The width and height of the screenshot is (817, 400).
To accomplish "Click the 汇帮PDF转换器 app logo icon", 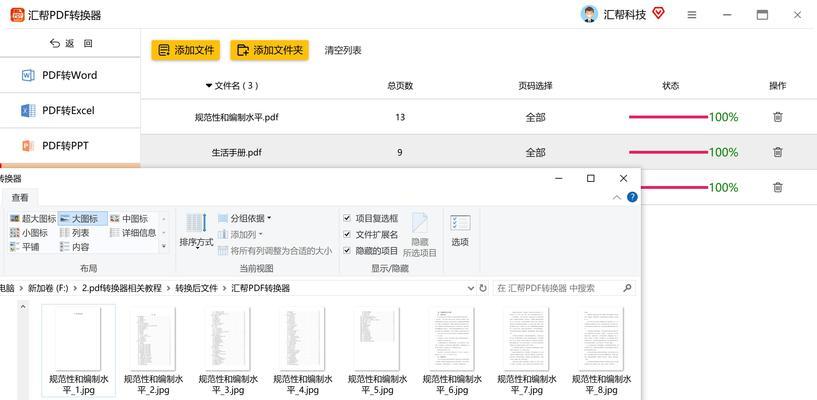I will tap(17, 15).
